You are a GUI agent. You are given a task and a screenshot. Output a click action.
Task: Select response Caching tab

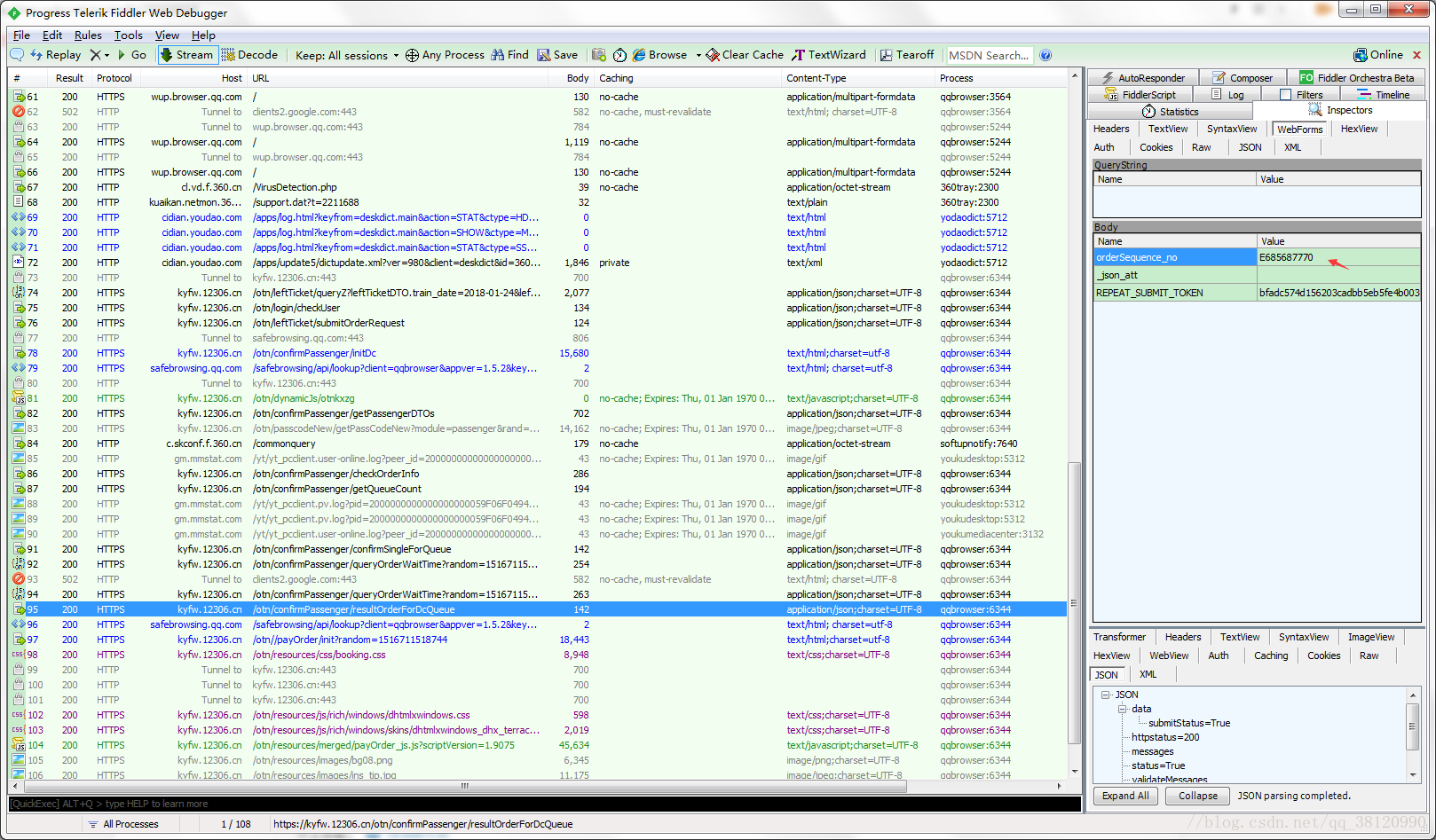(1271, 656)
